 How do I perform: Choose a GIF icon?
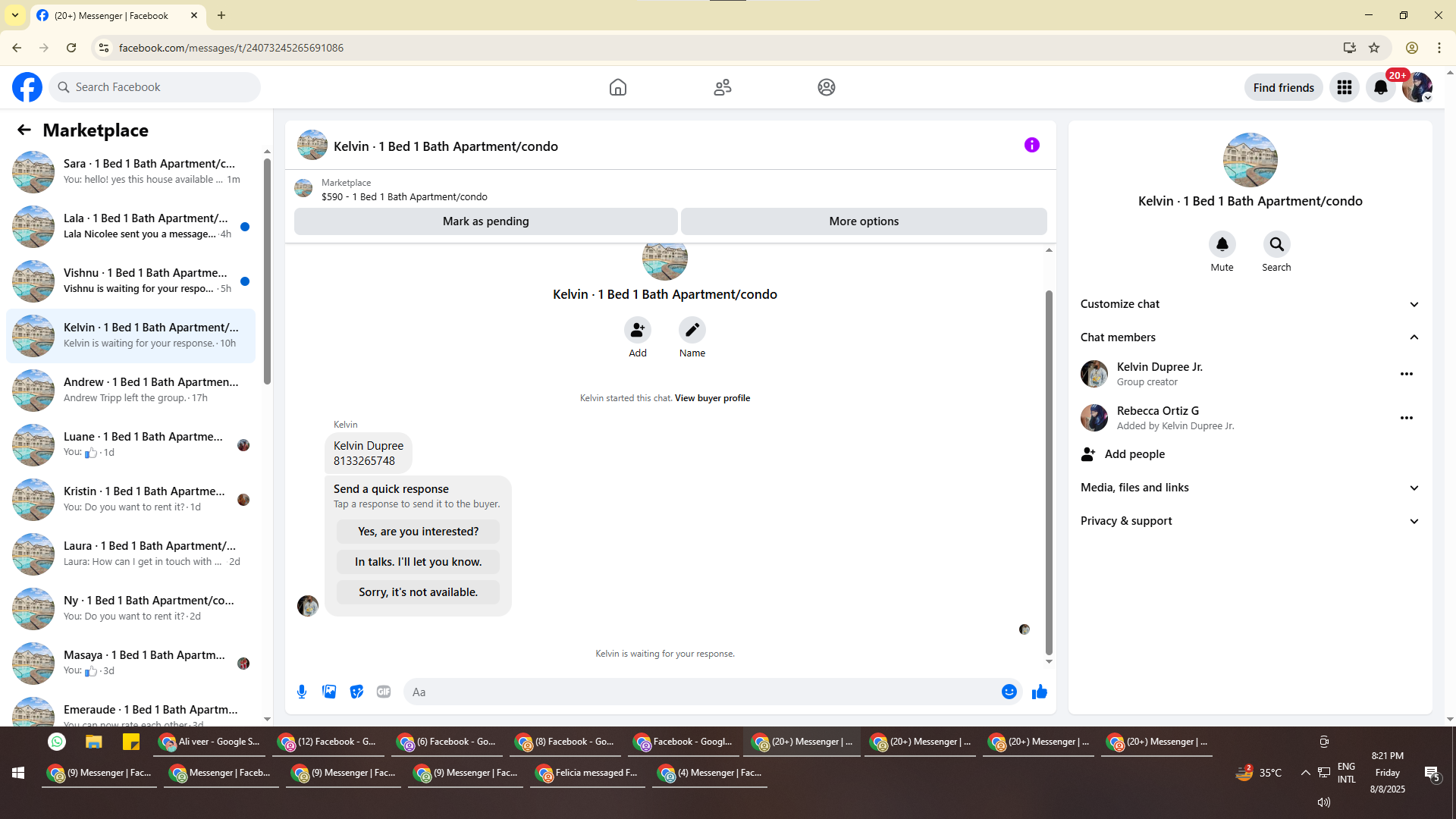click(x=384, y=692)
